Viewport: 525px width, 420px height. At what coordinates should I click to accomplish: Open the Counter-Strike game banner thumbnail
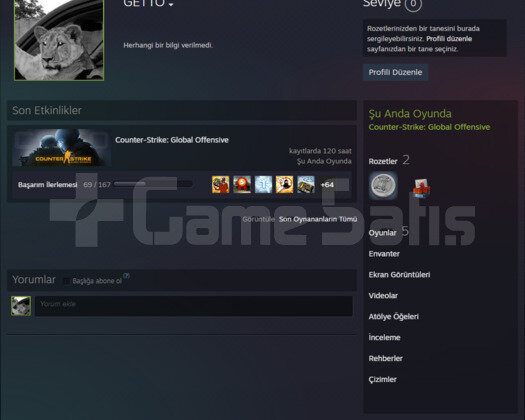pos(62,148)
